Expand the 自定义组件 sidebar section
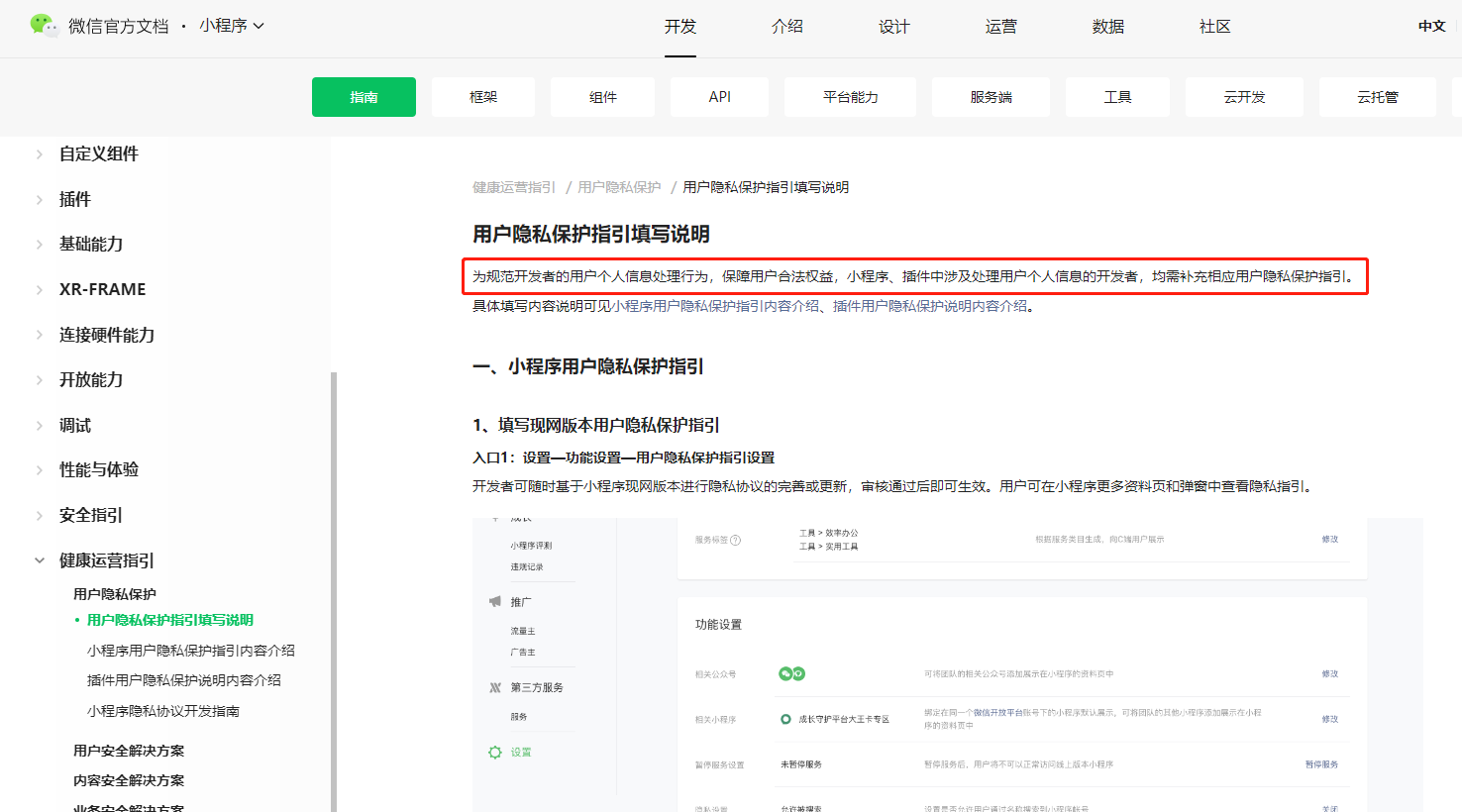 (x=40, y=154)
